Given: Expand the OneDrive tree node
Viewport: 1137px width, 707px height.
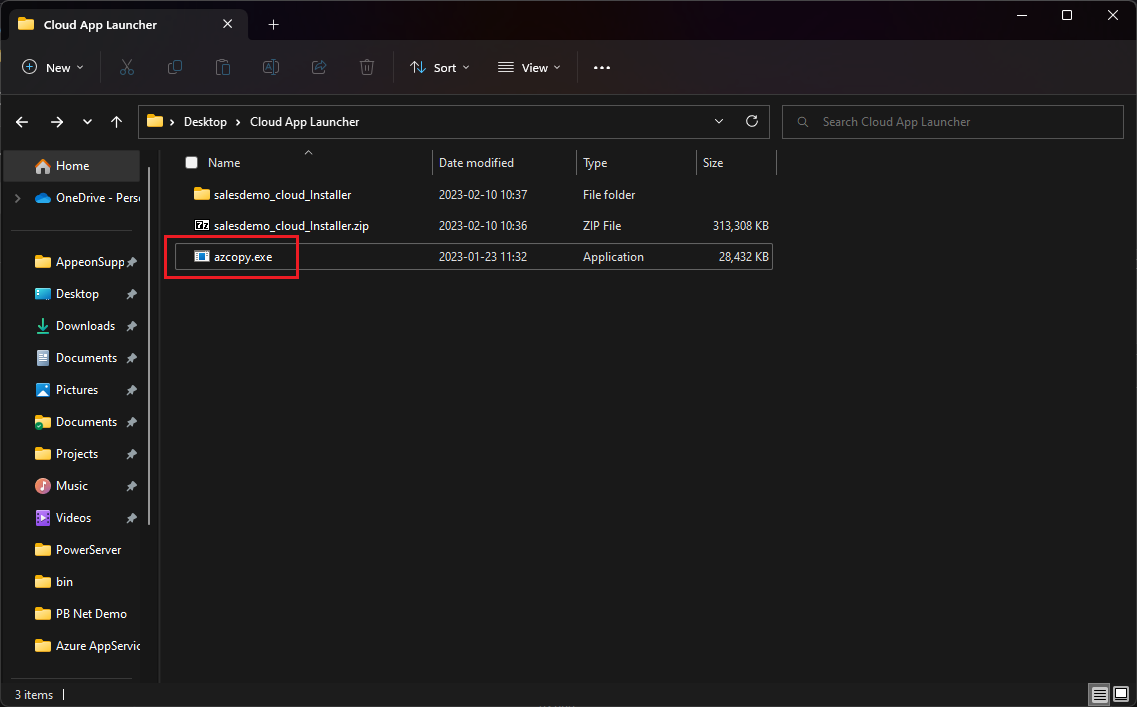Looking at the screenshot, I should point(17,198).
